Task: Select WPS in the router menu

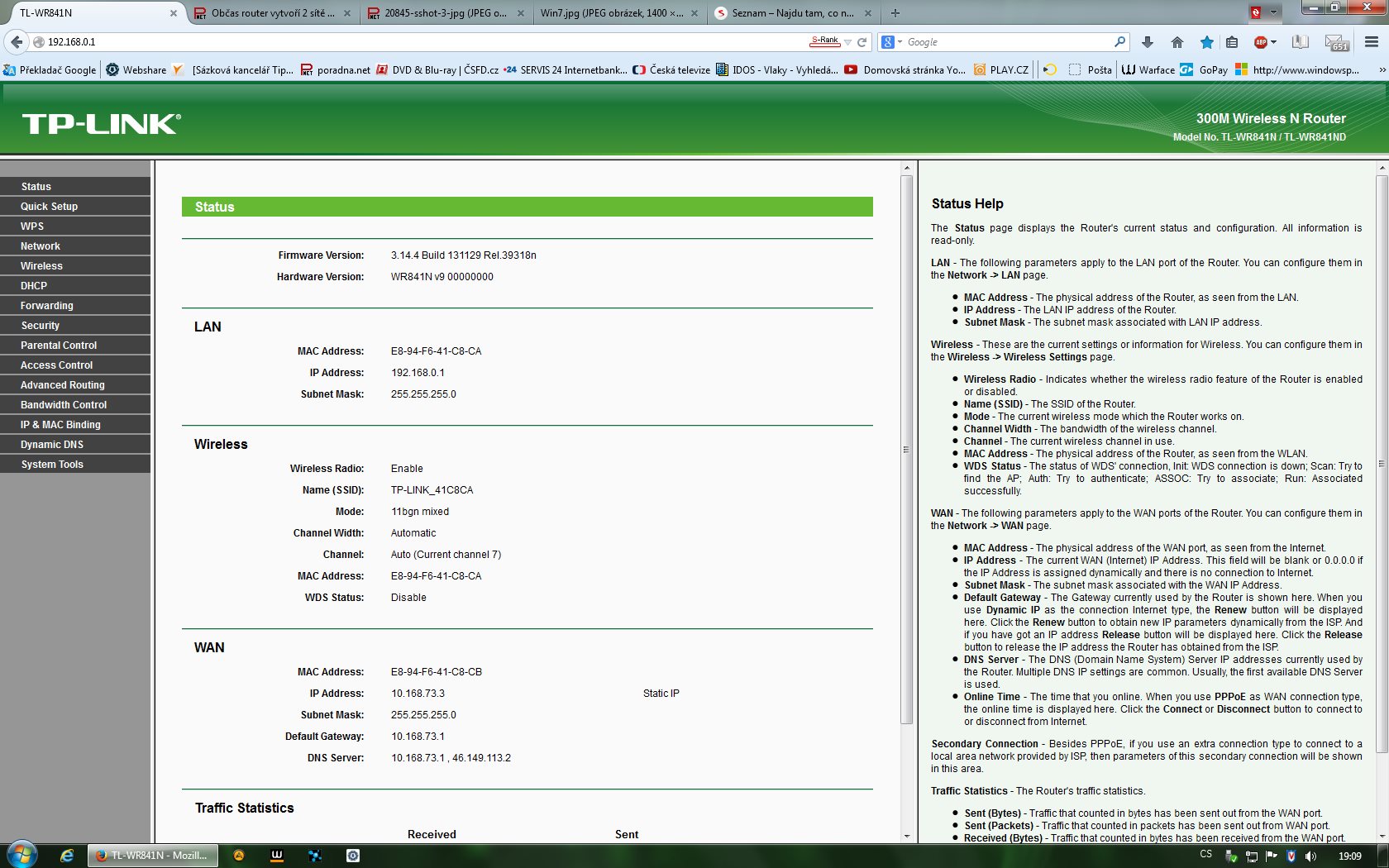Action: click(x=75, y=227)
